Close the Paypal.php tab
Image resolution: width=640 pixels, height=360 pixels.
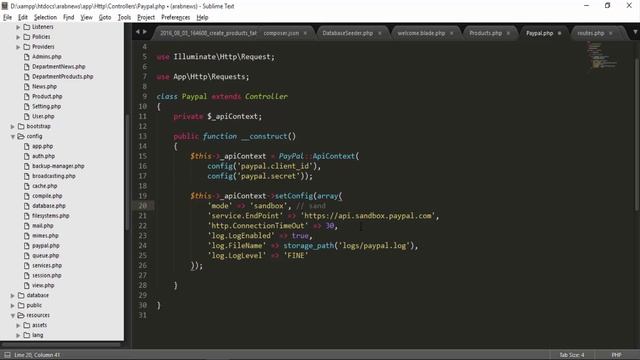click(560, 33)
